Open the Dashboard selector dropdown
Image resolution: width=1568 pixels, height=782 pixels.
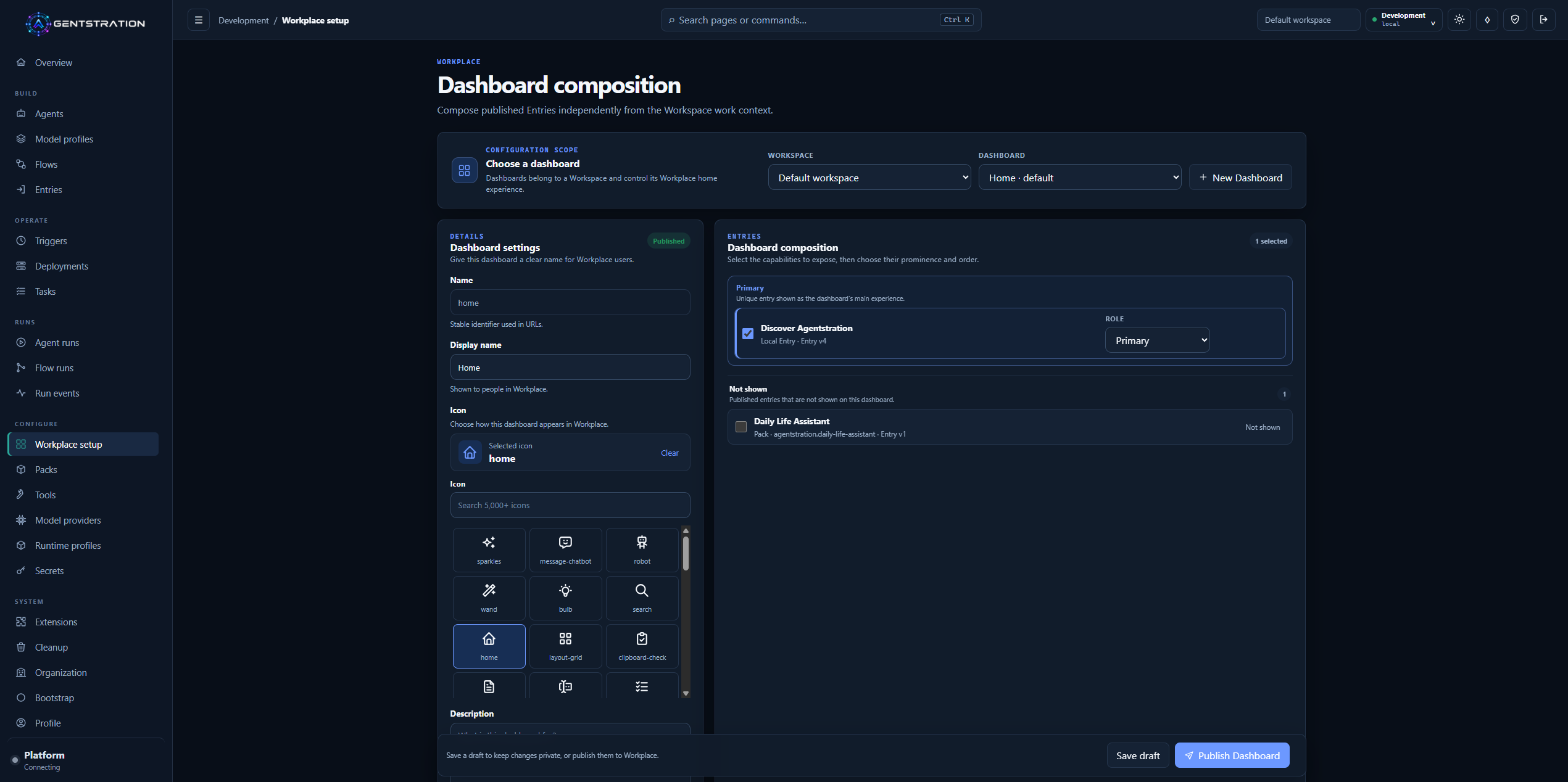(x=1080, y=178)
